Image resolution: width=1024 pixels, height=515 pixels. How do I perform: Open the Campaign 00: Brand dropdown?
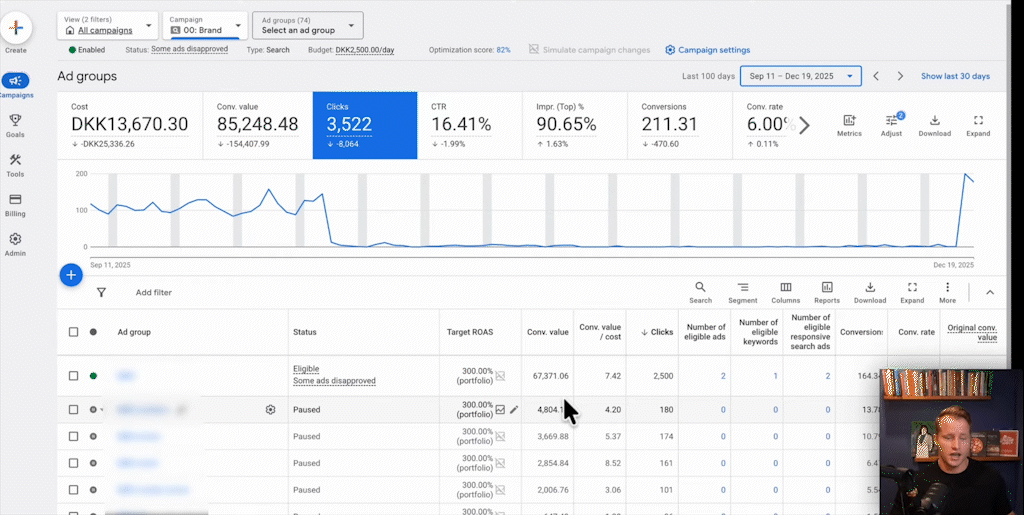click(205, 25)
